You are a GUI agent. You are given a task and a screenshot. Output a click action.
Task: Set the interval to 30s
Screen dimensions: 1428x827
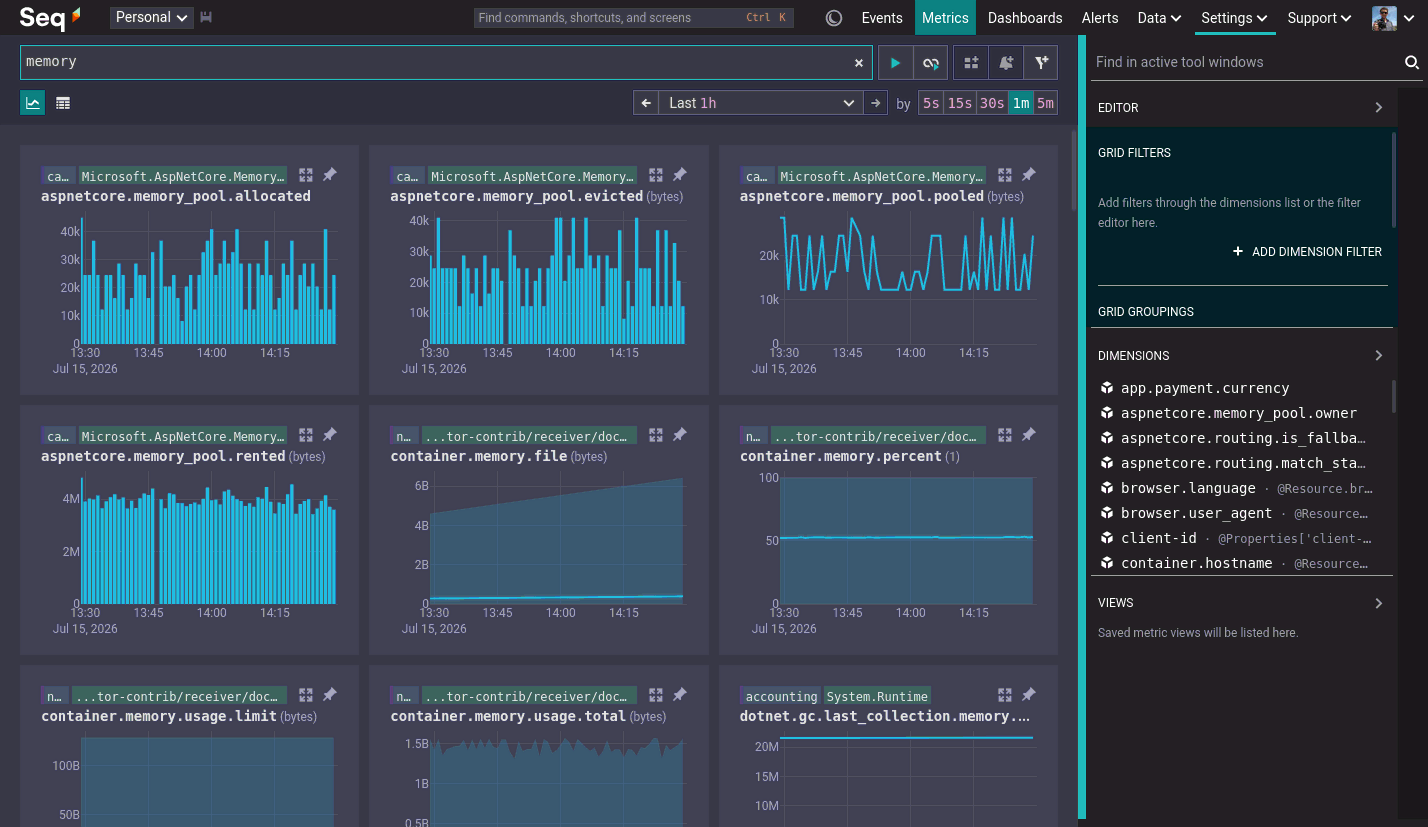992,103
